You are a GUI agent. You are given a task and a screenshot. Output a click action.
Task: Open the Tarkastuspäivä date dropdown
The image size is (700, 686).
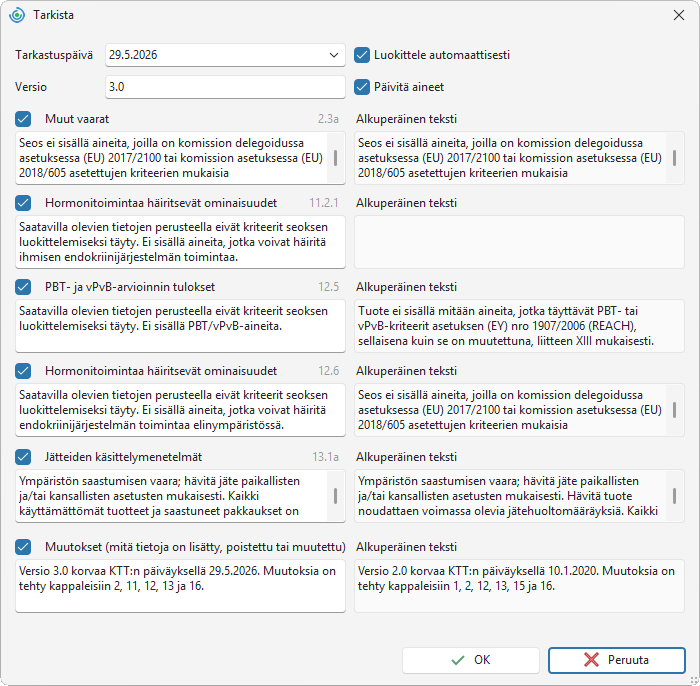pos(333,55)
